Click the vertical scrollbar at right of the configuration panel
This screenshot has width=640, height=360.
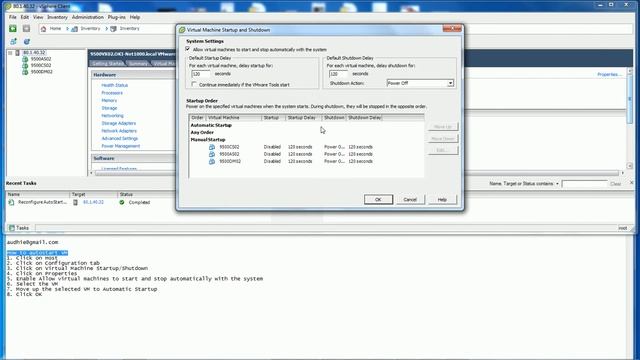point(629,118)
